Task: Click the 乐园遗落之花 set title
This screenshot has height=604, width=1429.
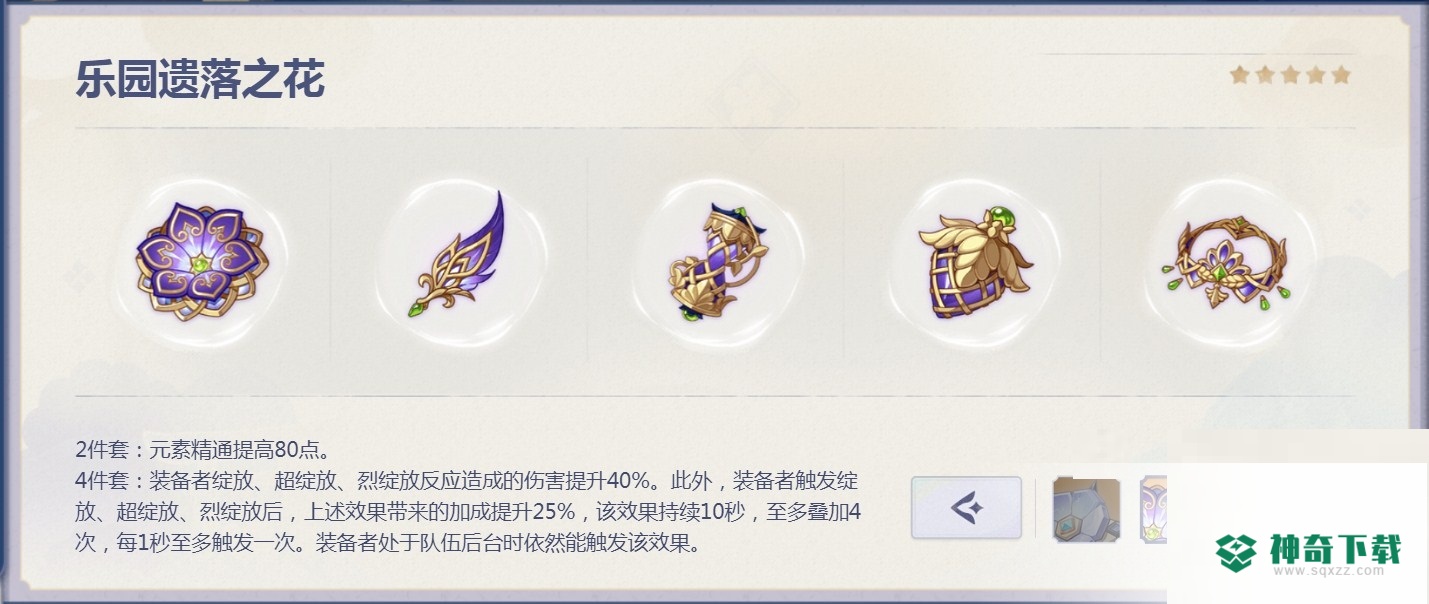Action: pyautogui.click(x=200, y=80)
